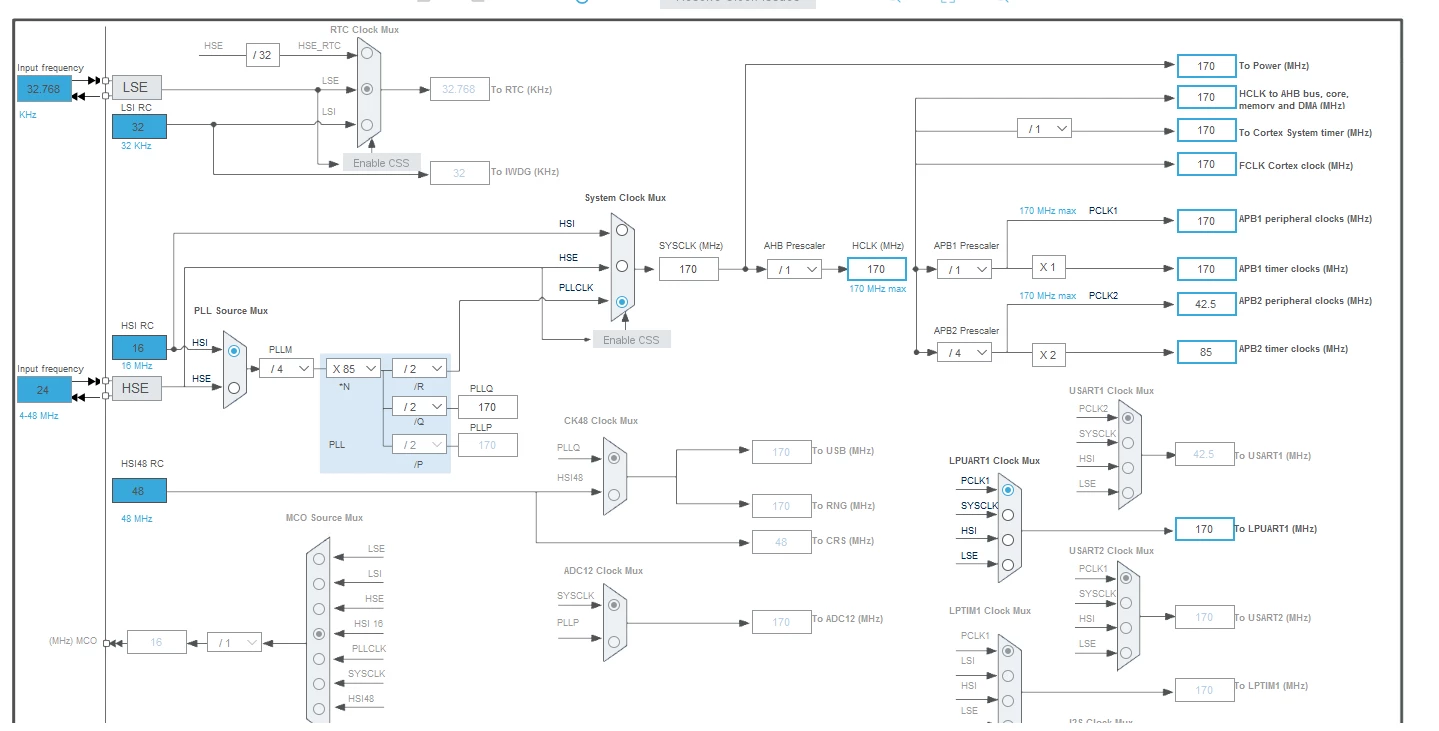Select HSI in LPUART1 Clock Mux
This screenshot has height=731, width=1439.
tap(1008, 540)
